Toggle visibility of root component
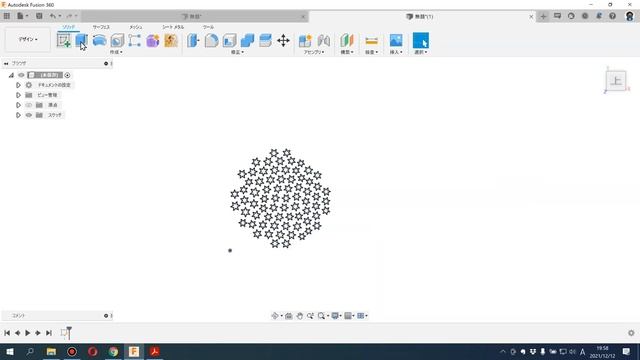This screenshot has height=360, width=640. click(x=21, y=75)
